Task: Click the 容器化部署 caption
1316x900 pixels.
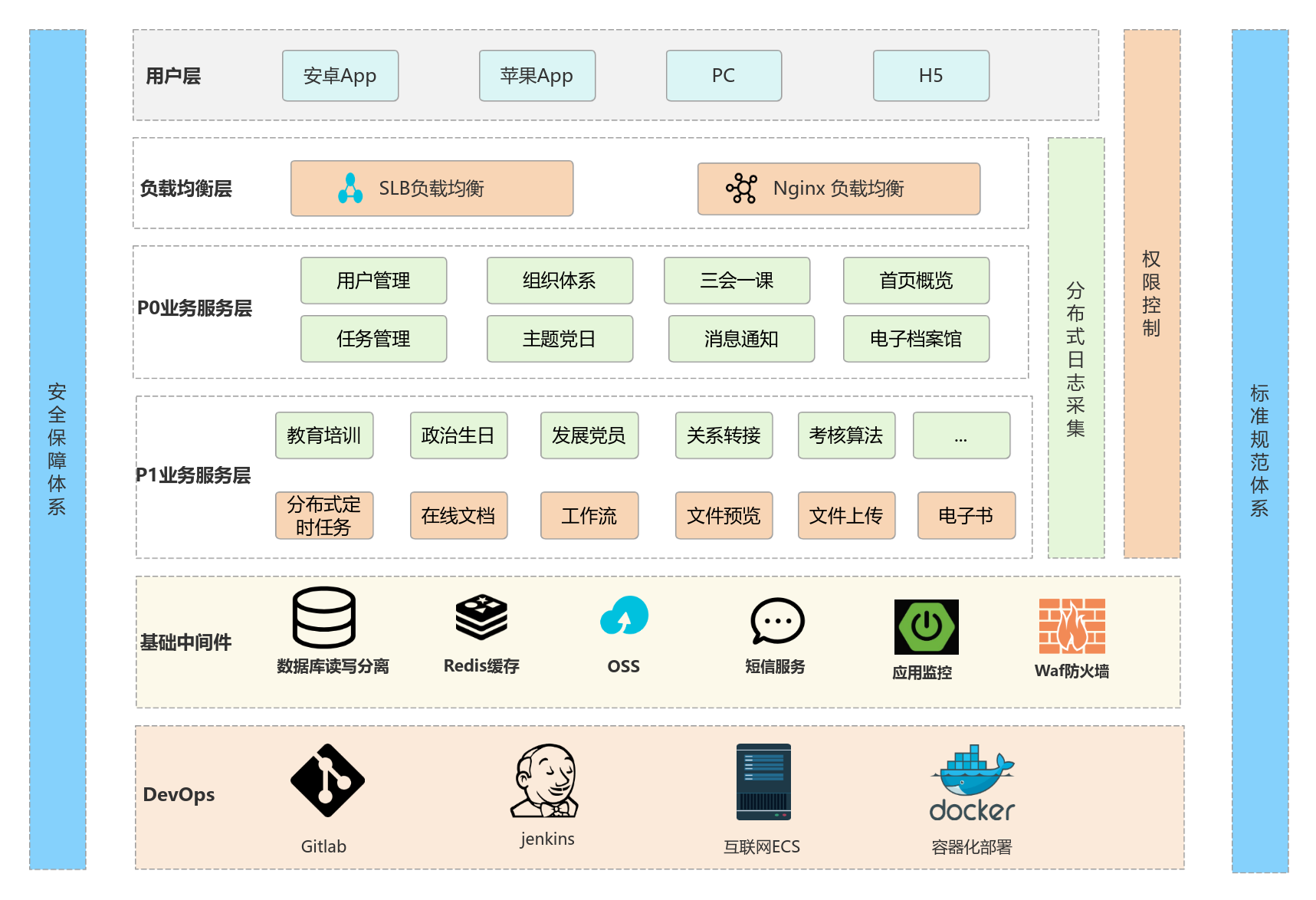Action: coord(972,847)
